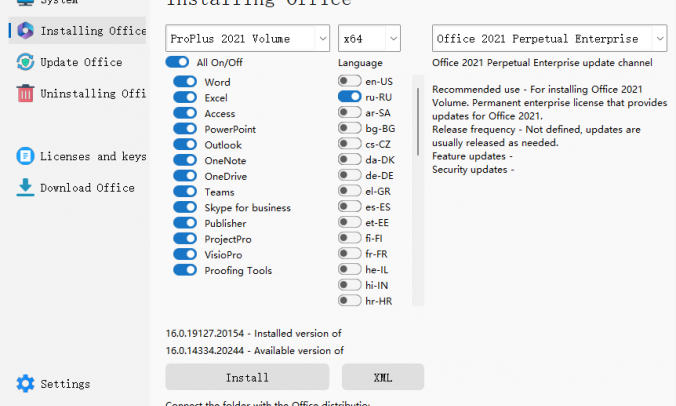Click the Recommended use description text
Viewport: 676px width, 406px height.
550,103
